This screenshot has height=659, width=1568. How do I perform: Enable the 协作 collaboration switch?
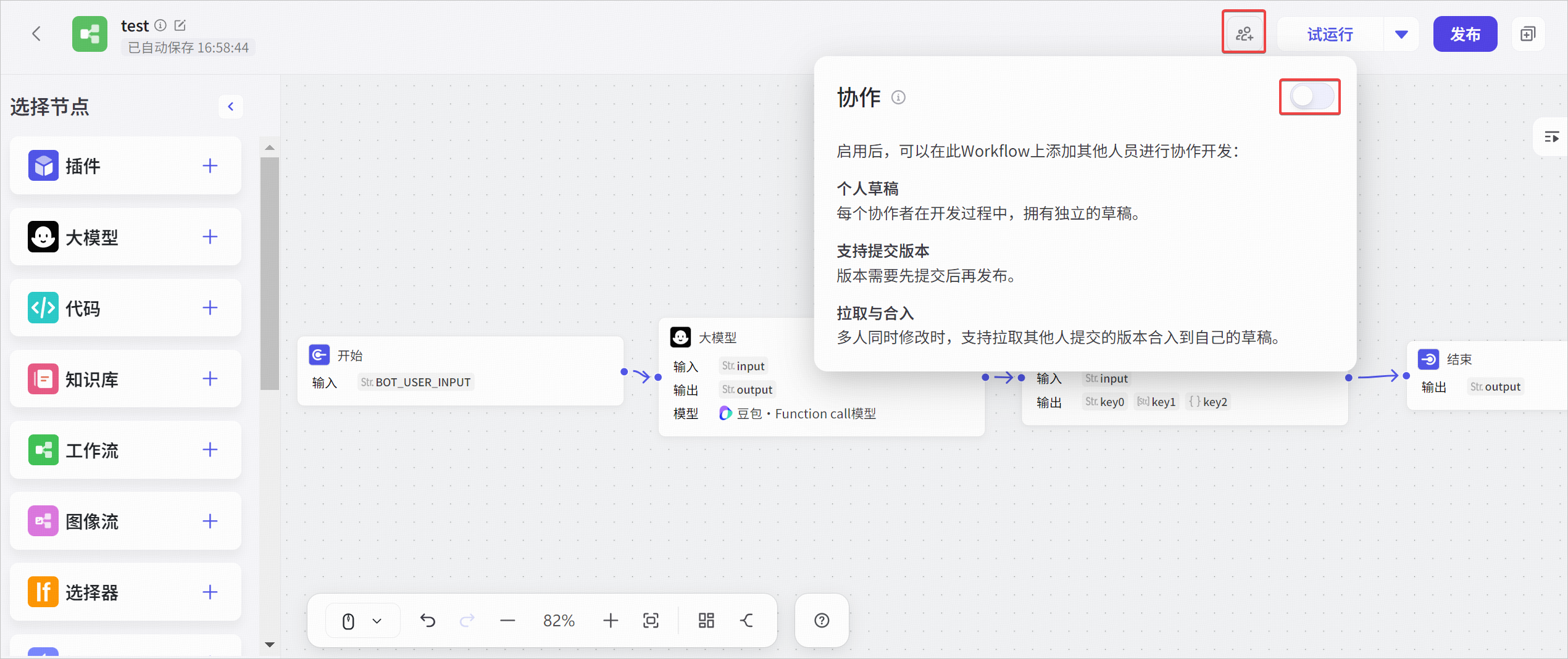pos(1311,96)
